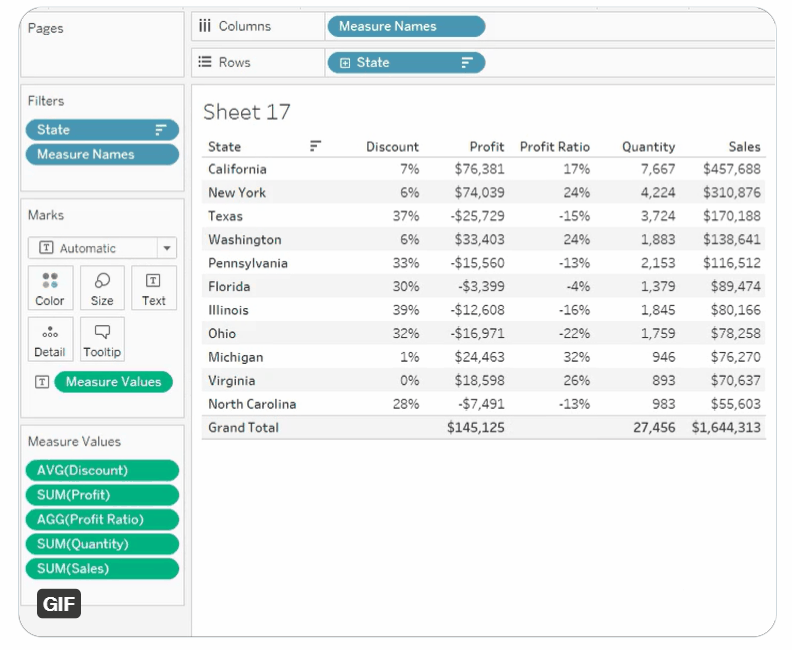The width and height of the screenshot is (792, 650).
Task: Click the Quantity column header
Action: click(x=648, y=147)
